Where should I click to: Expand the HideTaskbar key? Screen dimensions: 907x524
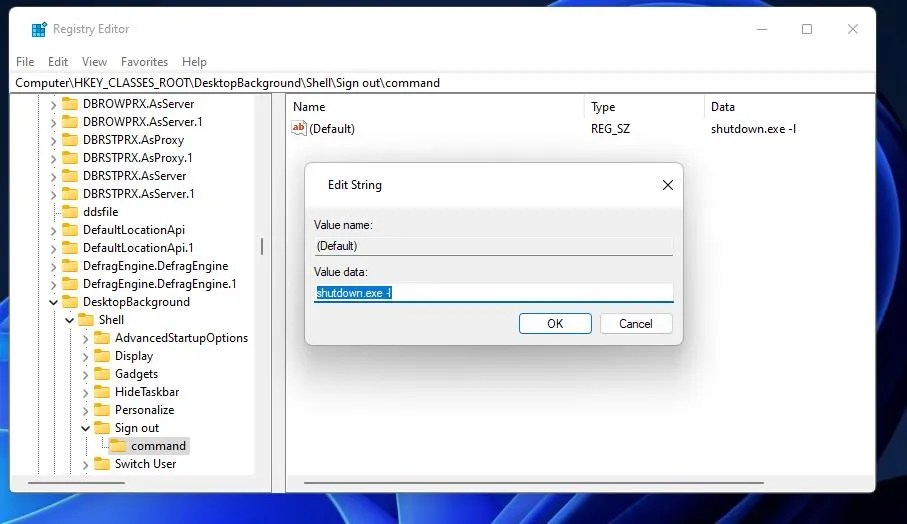click(x=86, y=393)
